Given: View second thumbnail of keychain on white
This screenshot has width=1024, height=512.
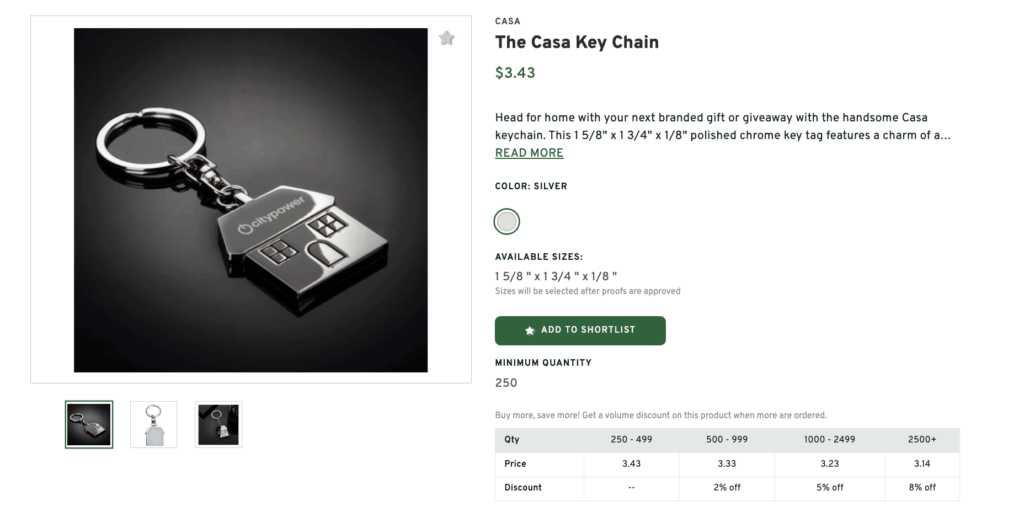Looking at the screenshot, I should coord(153,424).
